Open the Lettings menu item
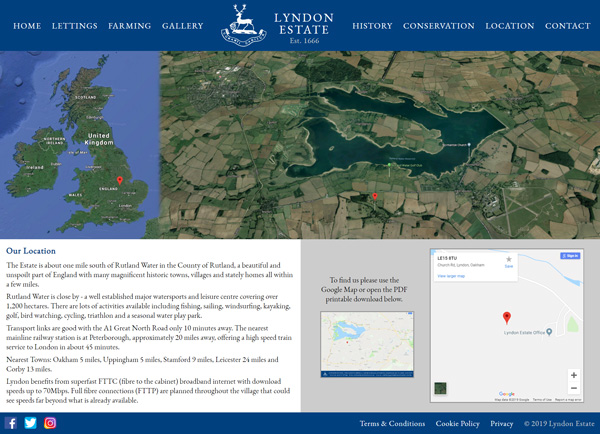 [75, 26]
